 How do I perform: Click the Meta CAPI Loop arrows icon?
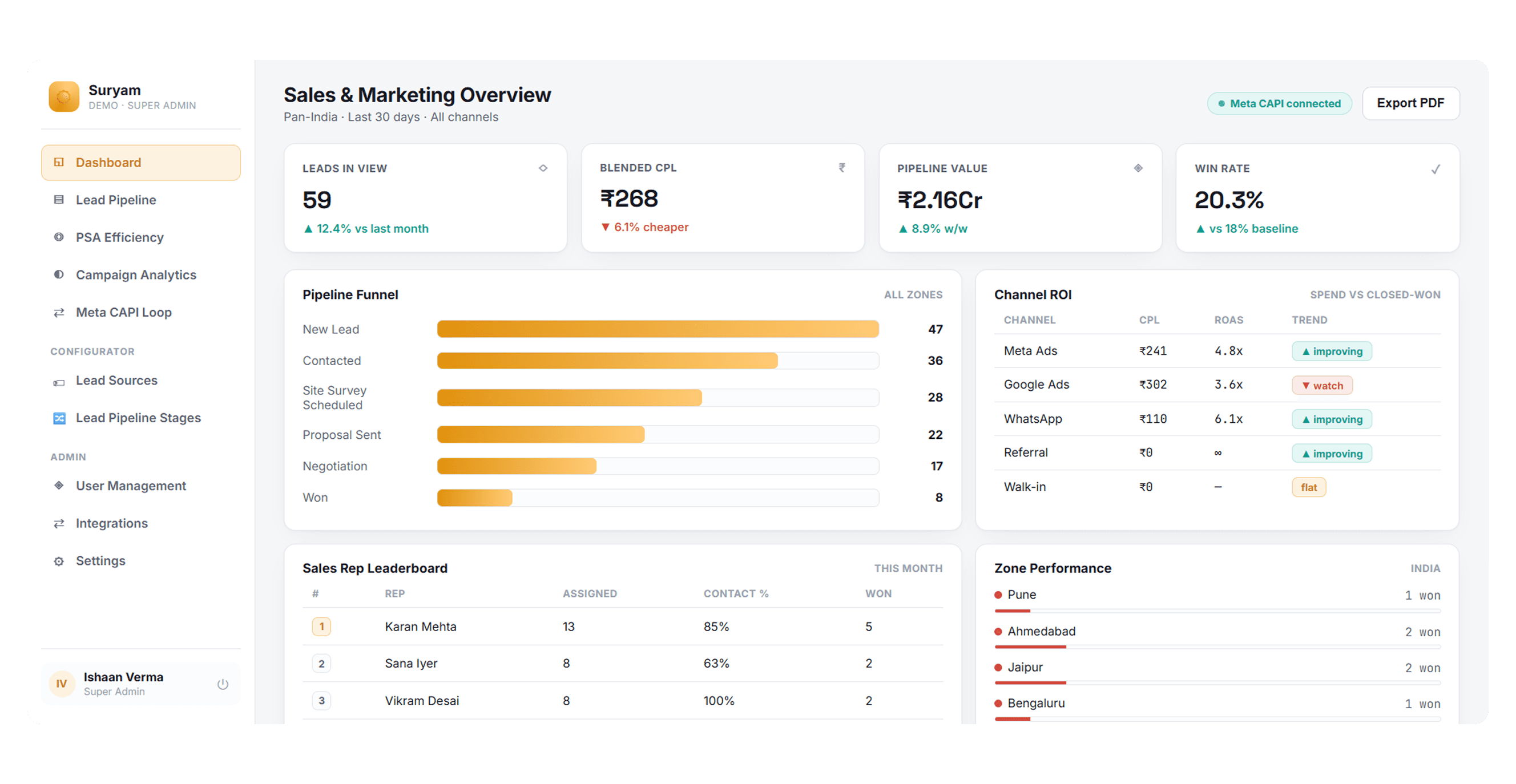pos(59,312)
